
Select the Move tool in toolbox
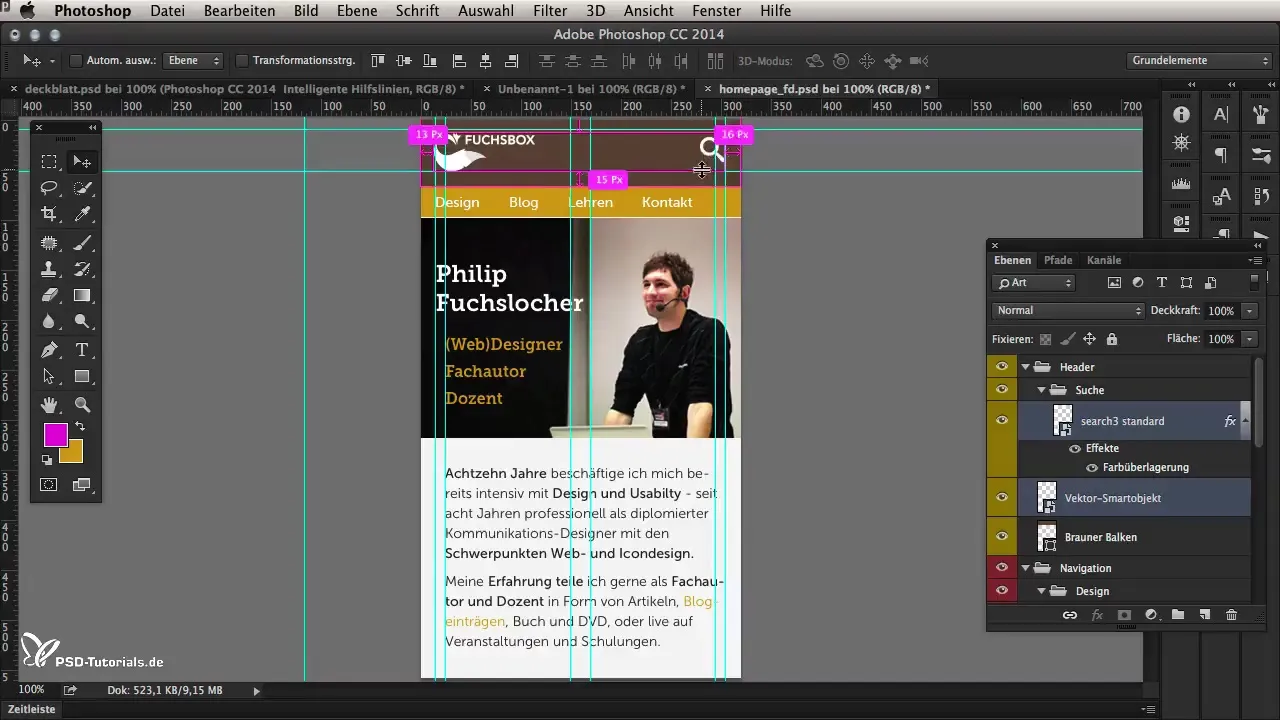coord(82,161)
